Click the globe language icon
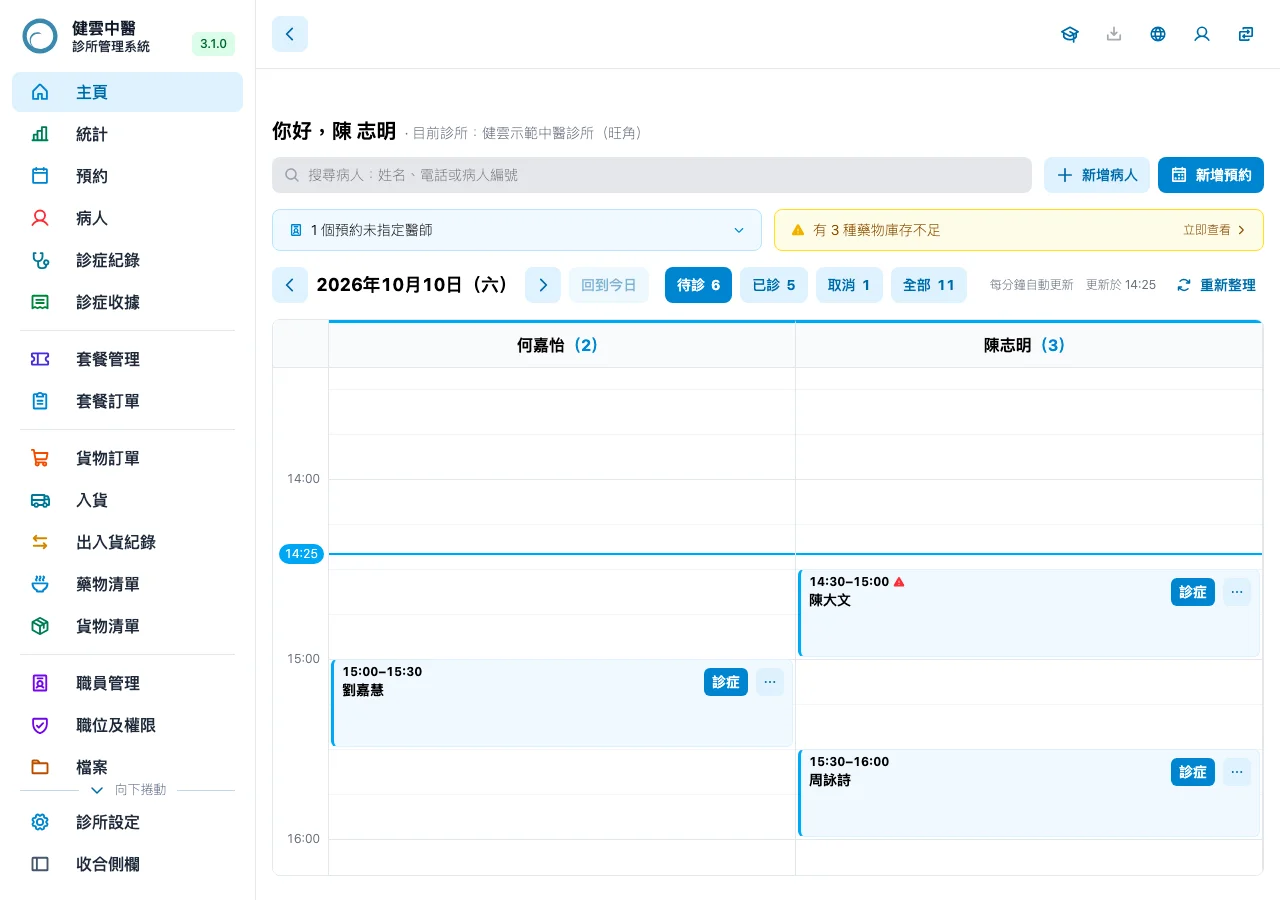The image size is (1280, 900). coord(1158,34)
